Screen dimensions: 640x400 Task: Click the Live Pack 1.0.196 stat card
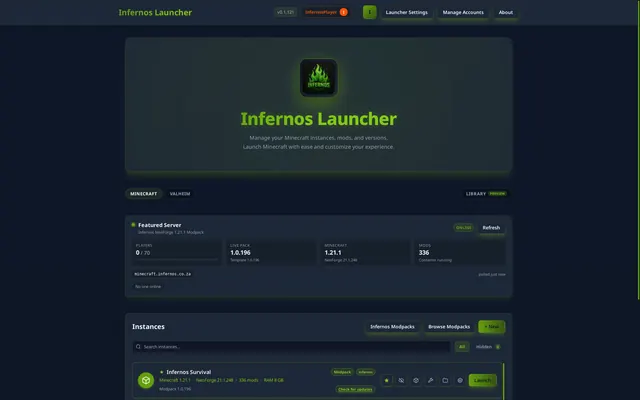click(x=271, y=253)
